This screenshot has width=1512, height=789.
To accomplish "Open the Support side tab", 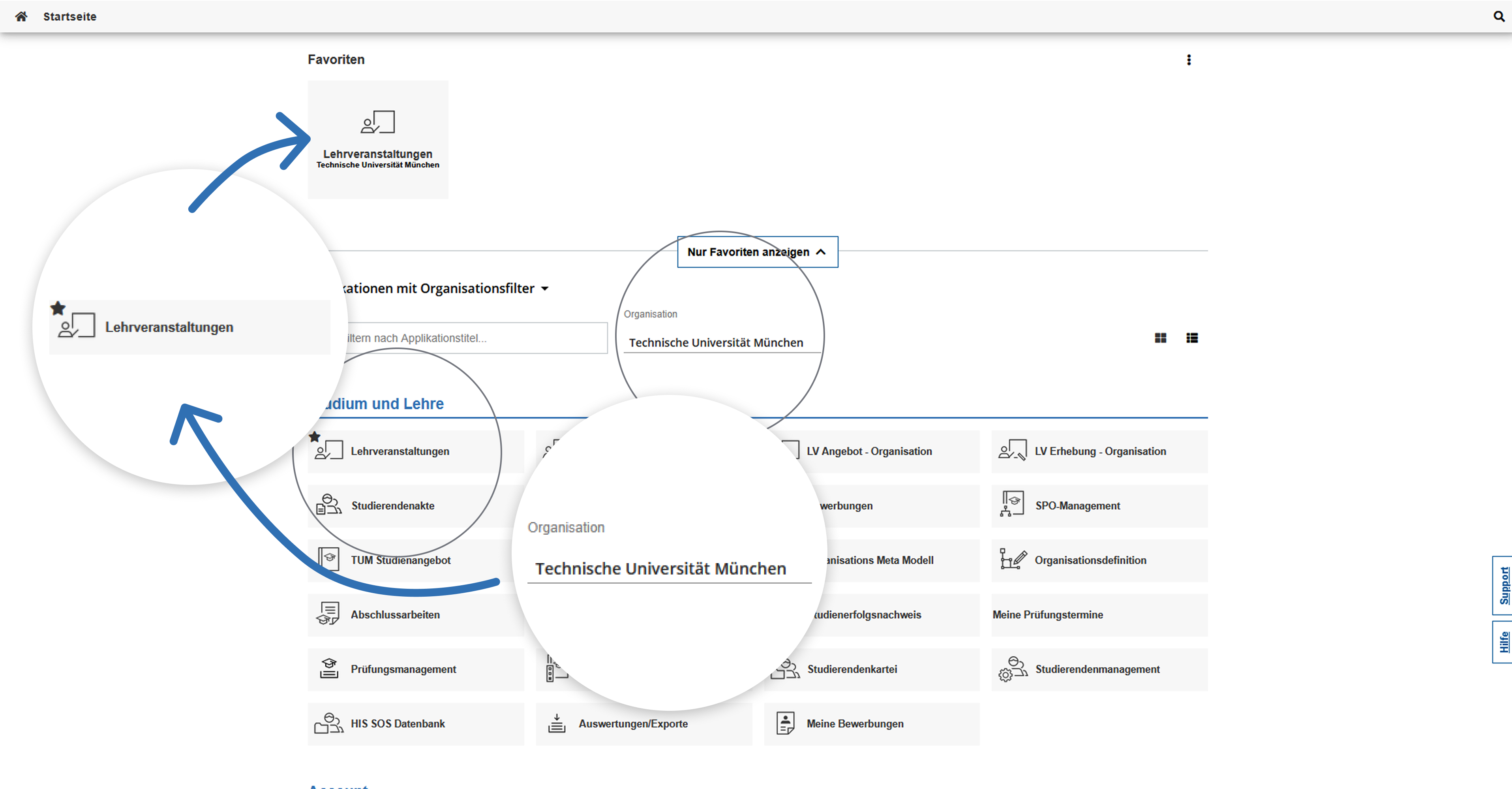I will point(1503,585).
